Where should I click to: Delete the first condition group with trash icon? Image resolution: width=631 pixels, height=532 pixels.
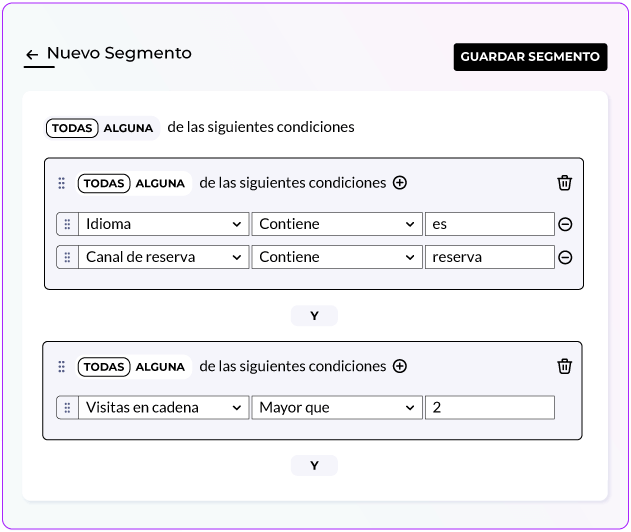(x=565, y=183)
